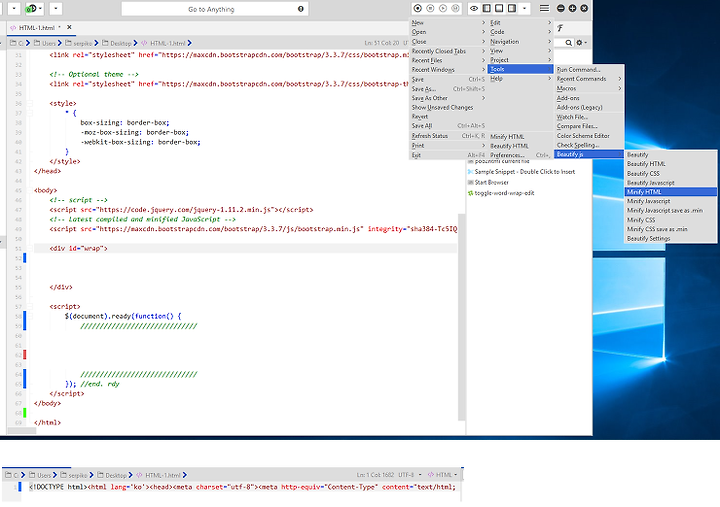This screenshot has width=720, height=507.
Task: Start macro recording in toolbar
Action: [x=418, y=8]
